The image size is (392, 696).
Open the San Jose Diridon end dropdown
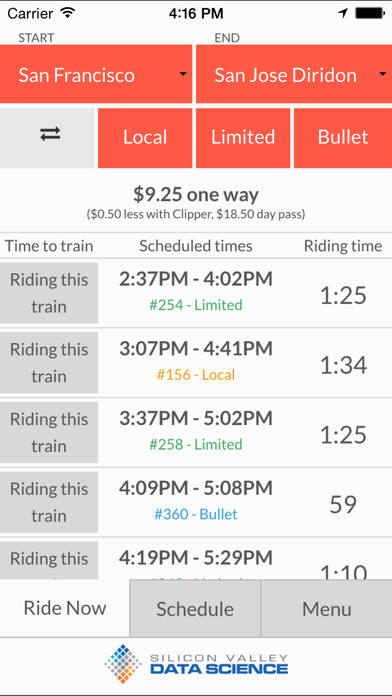(294, 74)
